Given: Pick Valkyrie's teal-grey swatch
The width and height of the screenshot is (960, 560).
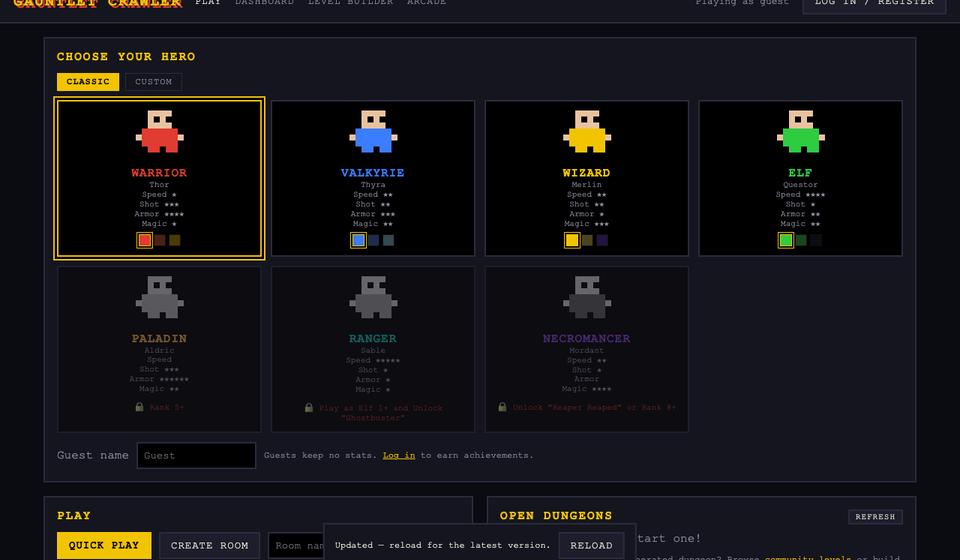Looking at the screenshot, I should [x=388, y=240].
